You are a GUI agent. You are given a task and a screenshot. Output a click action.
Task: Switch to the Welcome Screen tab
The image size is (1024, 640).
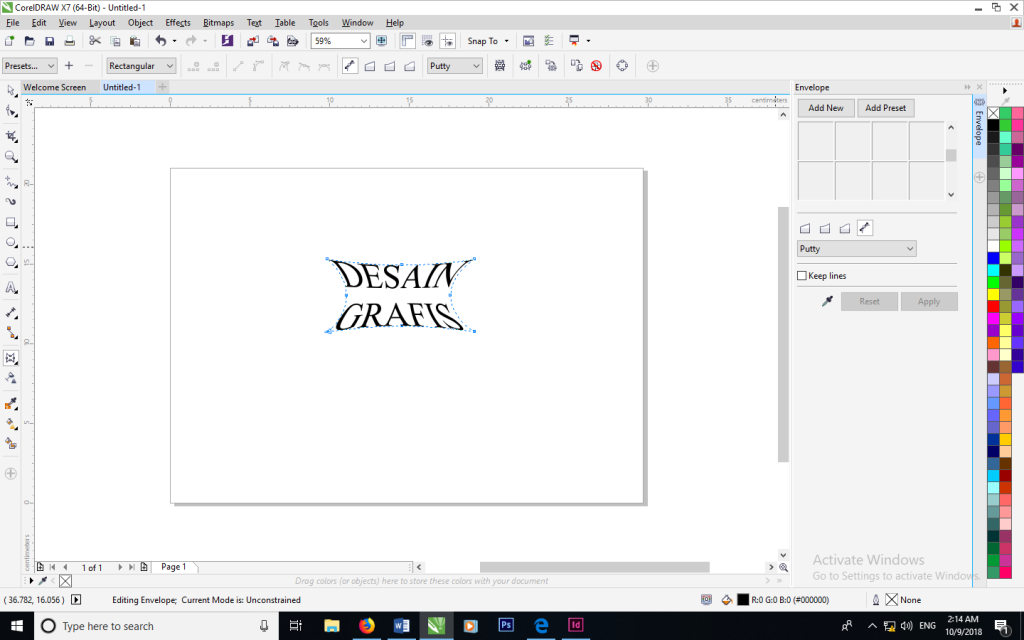55,88
